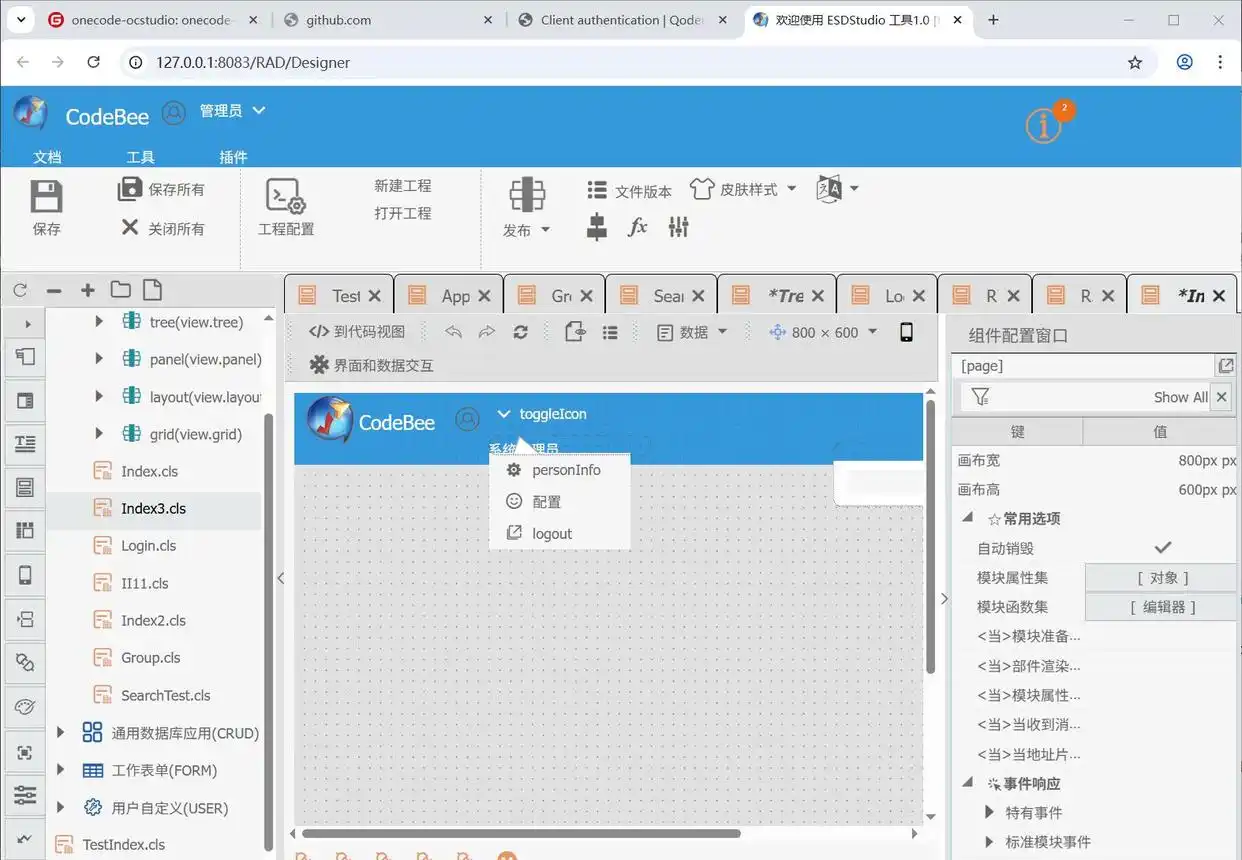Click 到代码视图 to switch to code view
Viewport: 1242px width, 860px height.
click(357, 332)
